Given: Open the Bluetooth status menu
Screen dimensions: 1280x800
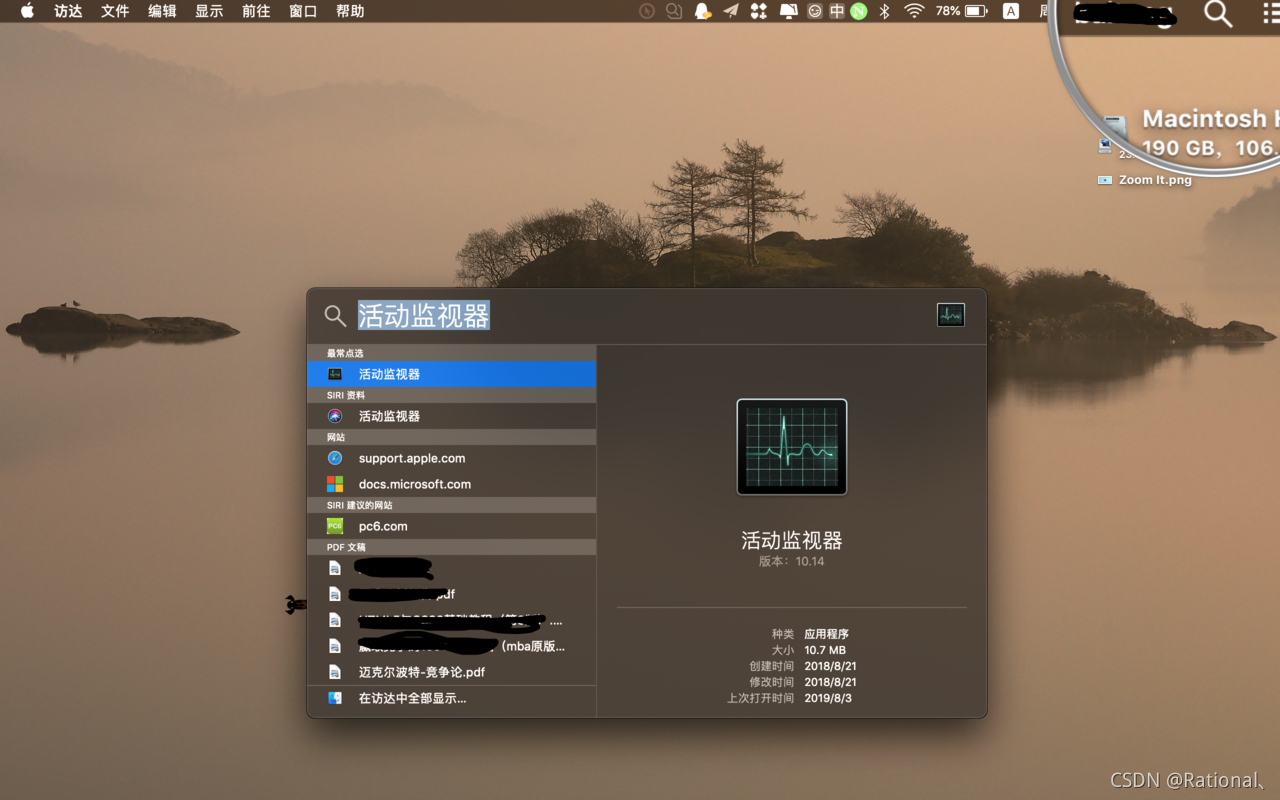Looking at the screenshot, I should click(x=884, y=11).
